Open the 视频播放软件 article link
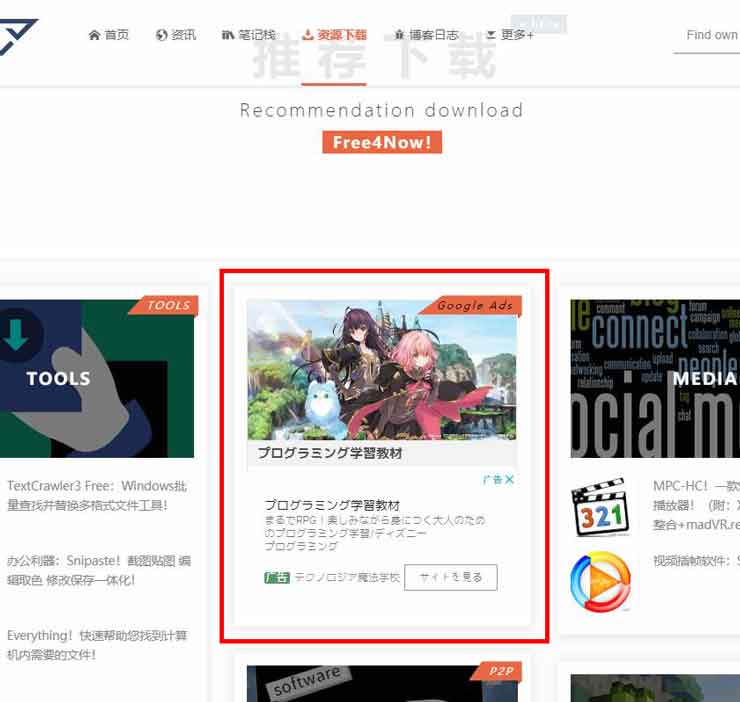 697,561
